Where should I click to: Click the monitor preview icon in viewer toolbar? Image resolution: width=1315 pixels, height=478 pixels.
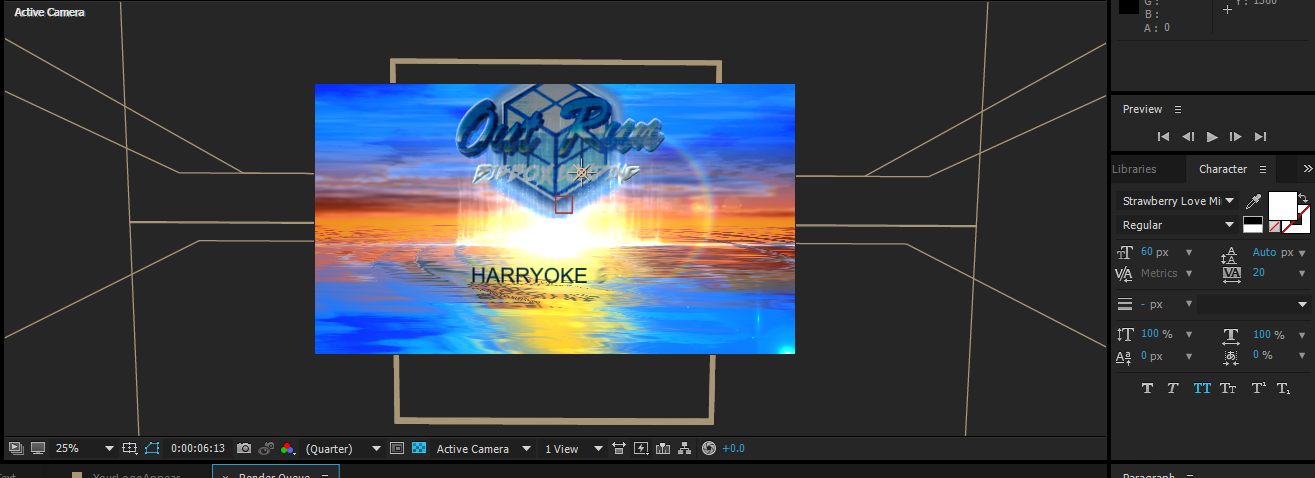[38, 448]
